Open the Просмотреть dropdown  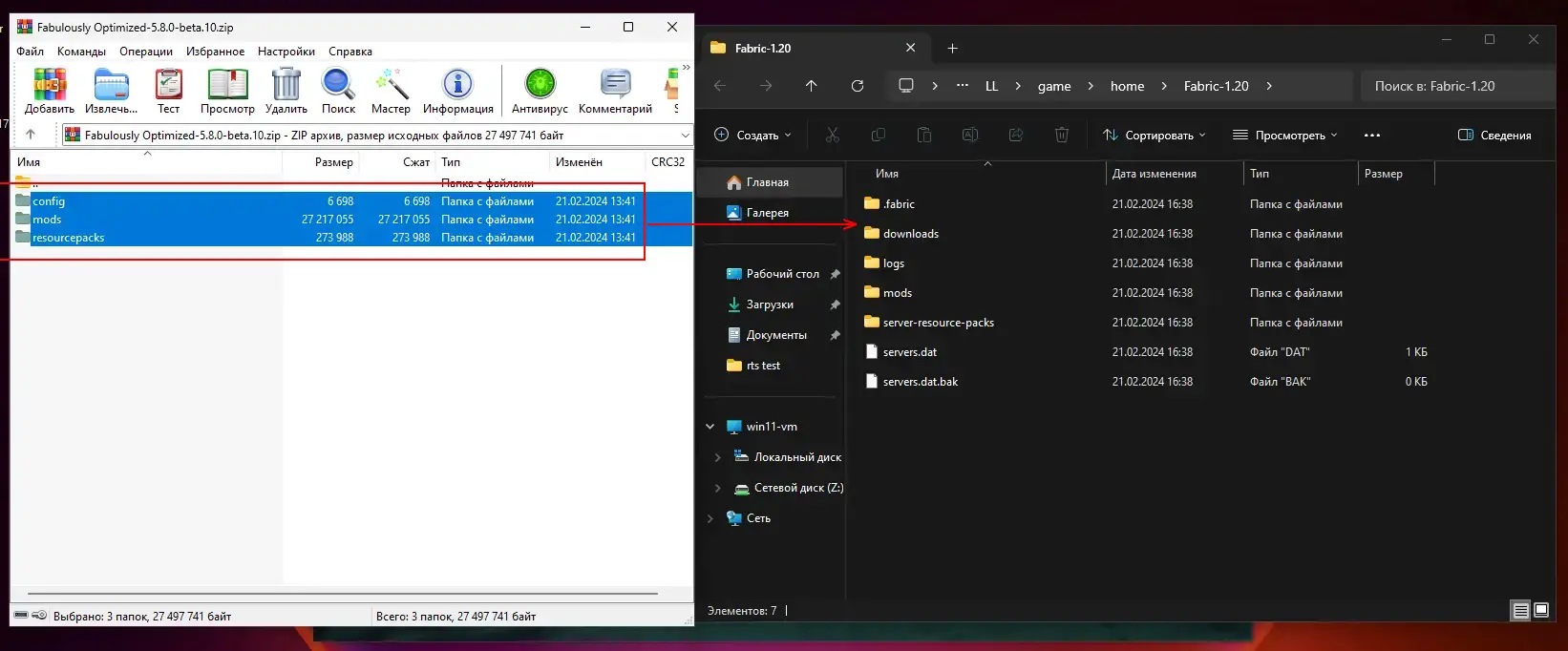coord(1285,136)
